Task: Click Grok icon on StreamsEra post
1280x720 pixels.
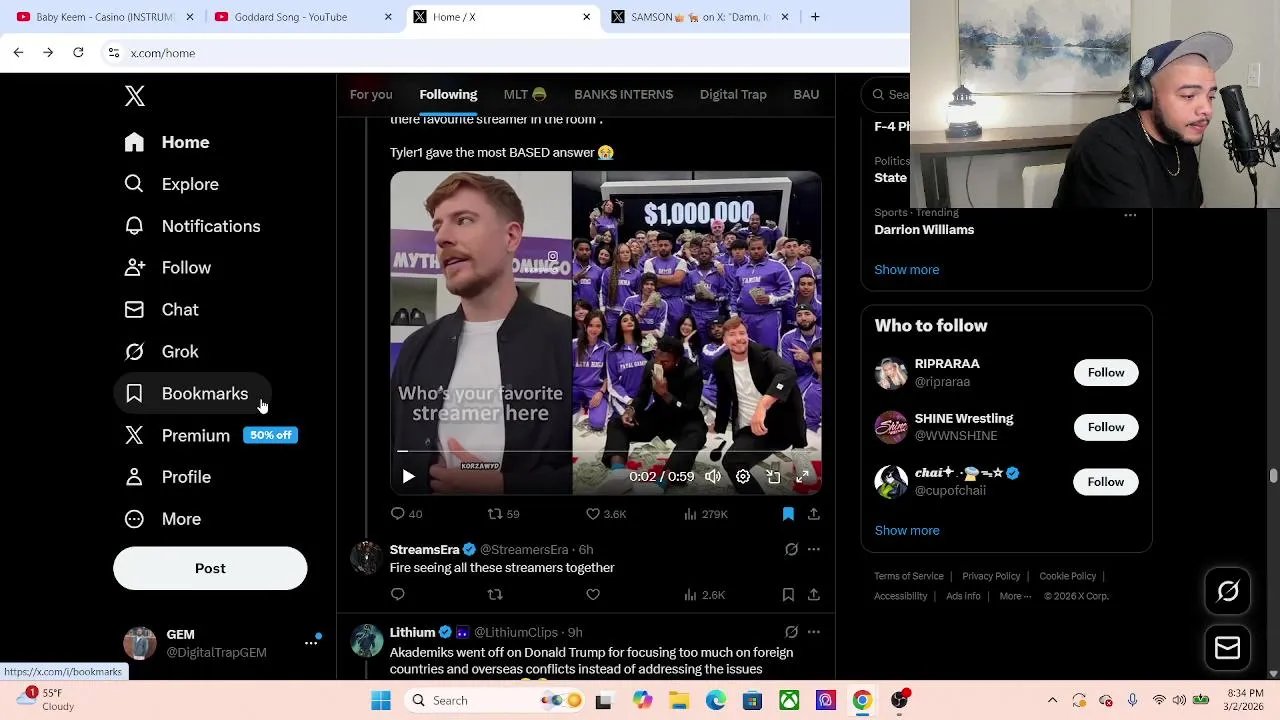Action: [791, 549]
